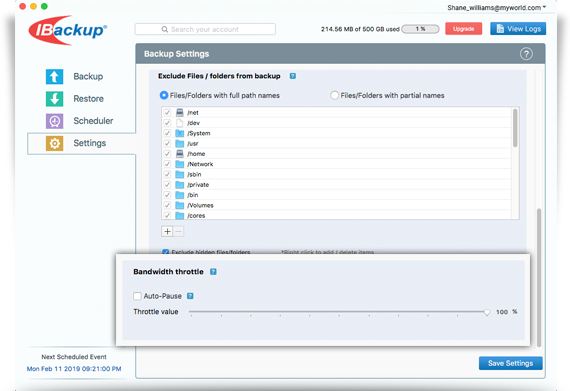The height and width of the screenshot is (391, 570).
Task: Click help icon beside Auto-Pause
Action: pyautogui.click(x=190, y=296)
